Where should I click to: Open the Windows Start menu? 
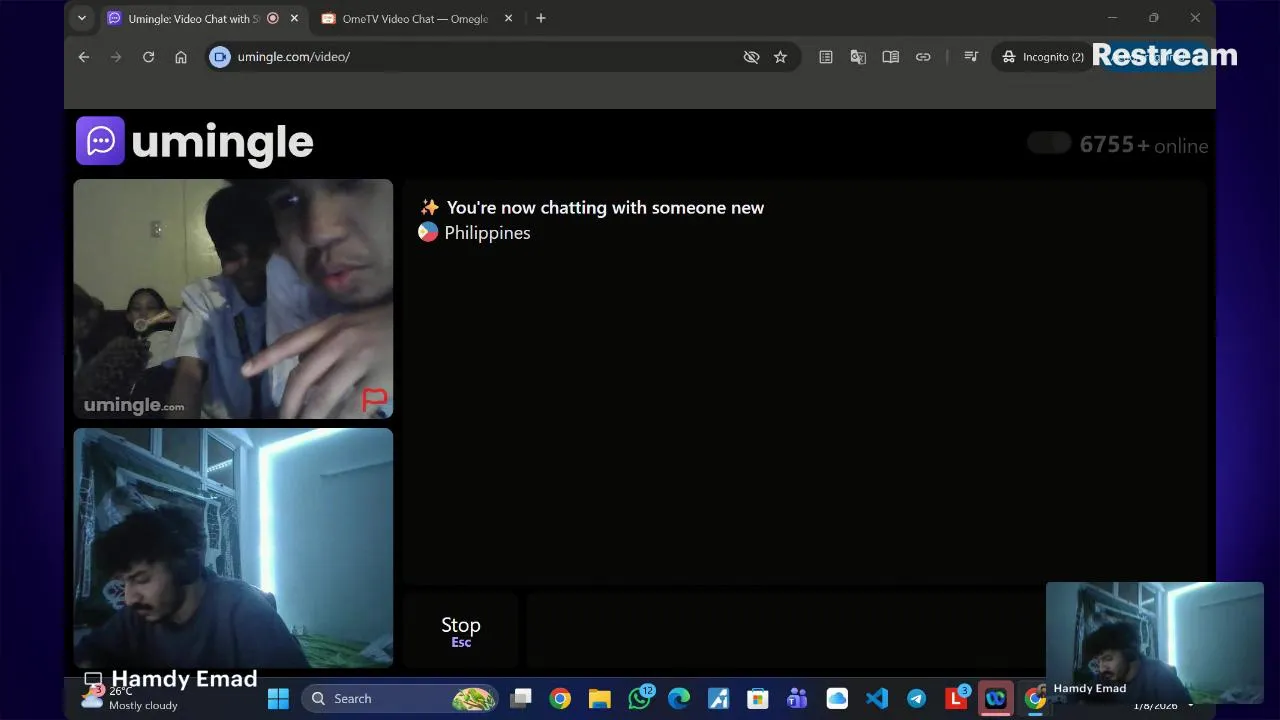278,698
